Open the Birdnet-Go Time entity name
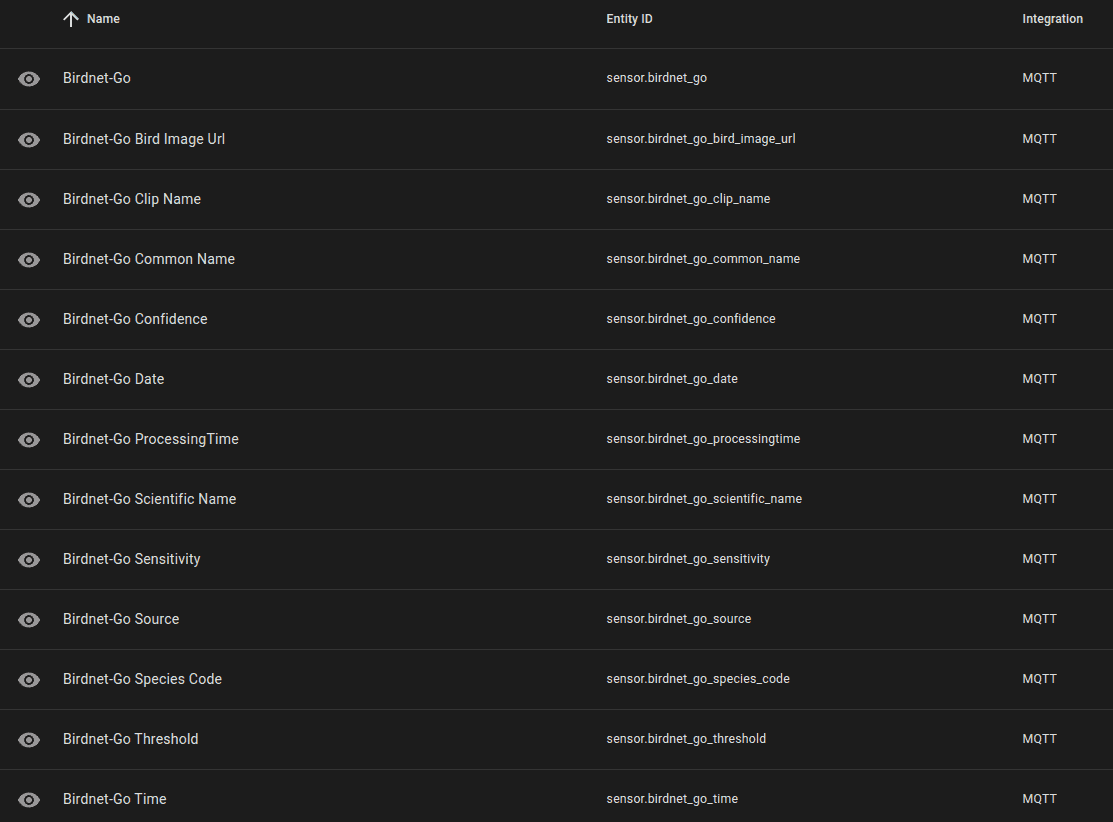 coord(114,799)
